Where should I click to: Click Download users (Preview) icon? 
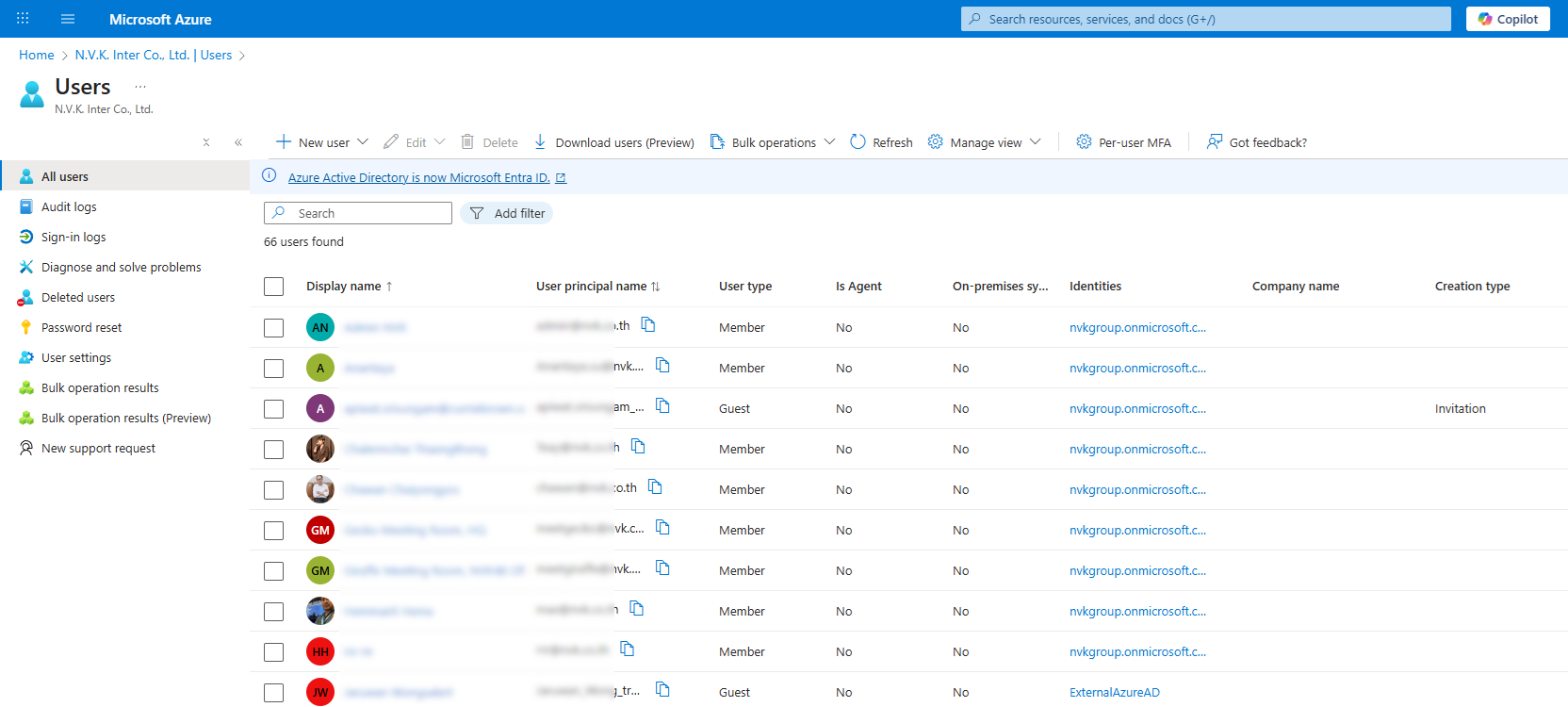point(540,142)
